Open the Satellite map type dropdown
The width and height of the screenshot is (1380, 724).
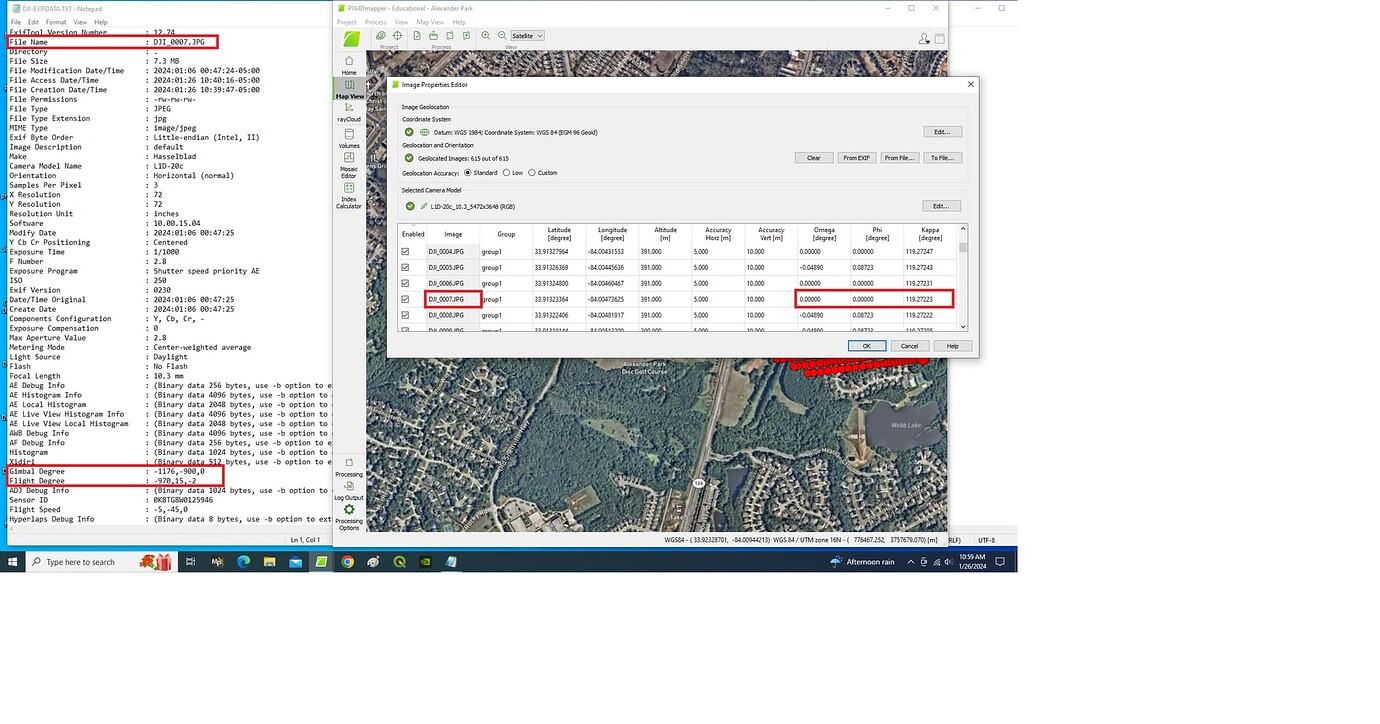click(527, 36)
